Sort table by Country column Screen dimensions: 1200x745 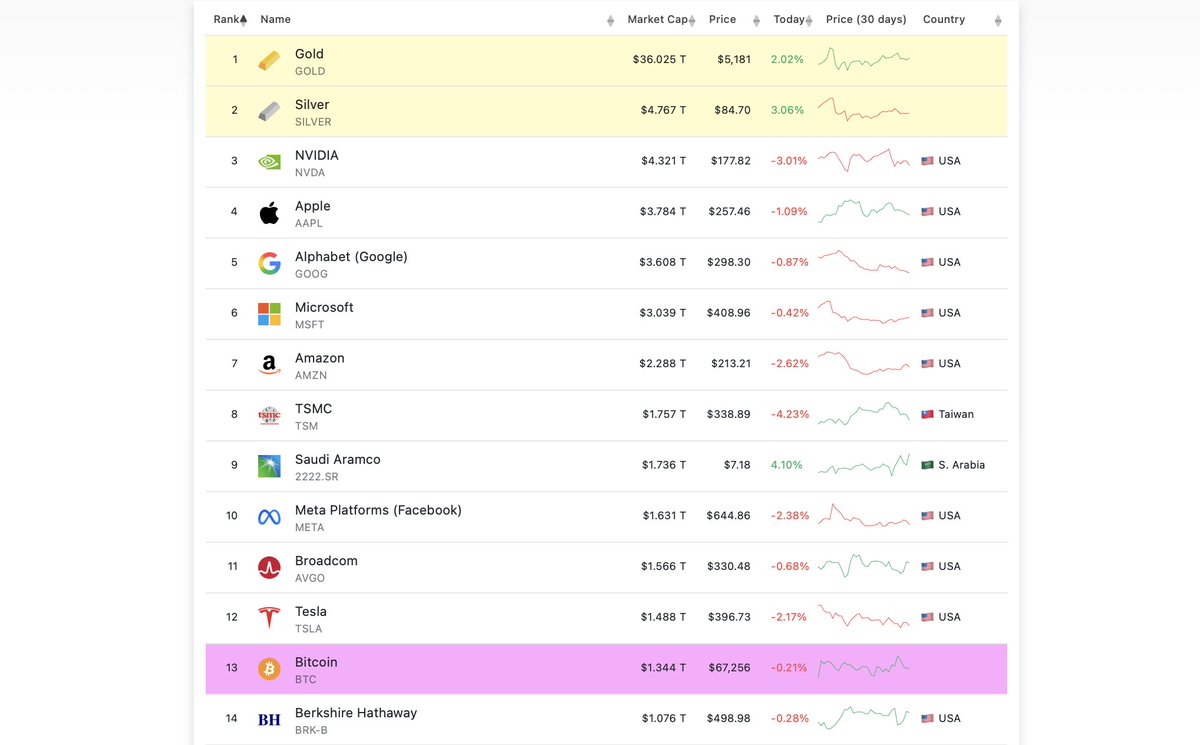(944, 19)
